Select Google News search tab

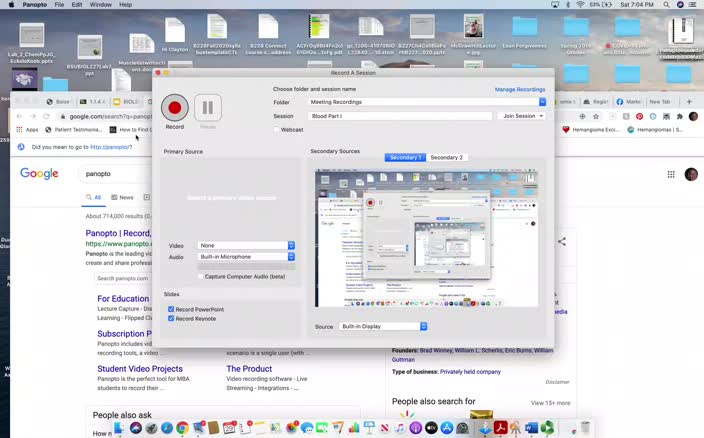pyautogui.click(x=122, y=197)
